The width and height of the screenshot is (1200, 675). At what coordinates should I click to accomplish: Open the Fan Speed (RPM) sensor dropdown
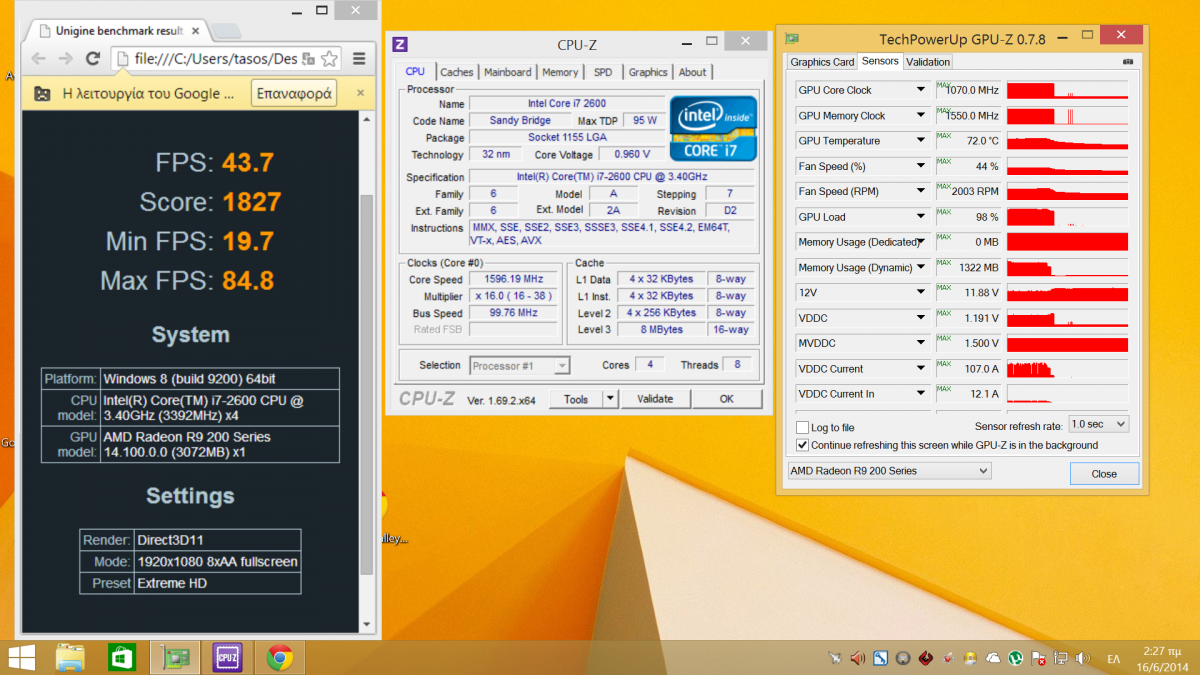click(921, 191)
